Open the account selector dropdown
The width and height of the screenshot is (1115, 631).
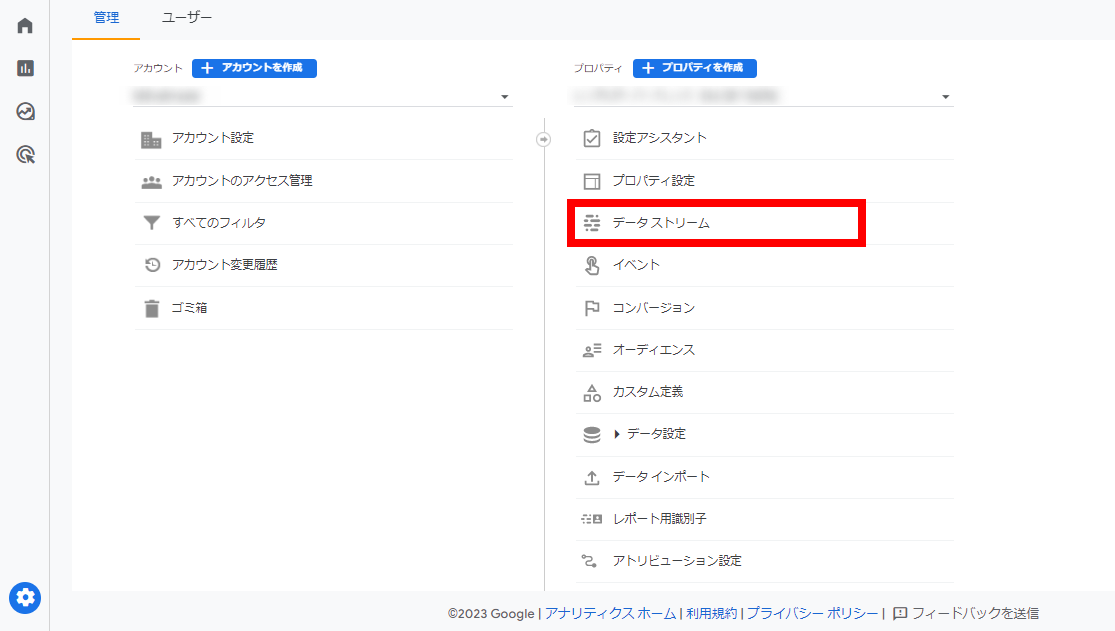click(x=504, y=97)
